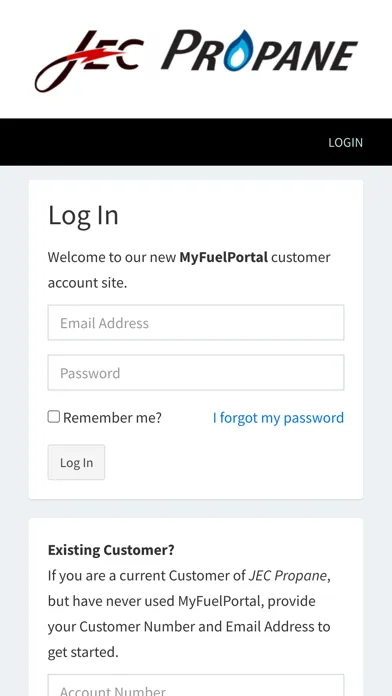This screenshot has width=392, height=696.
Task: Click the "Remember me?" label text
Action: click(x=112, y=418)
